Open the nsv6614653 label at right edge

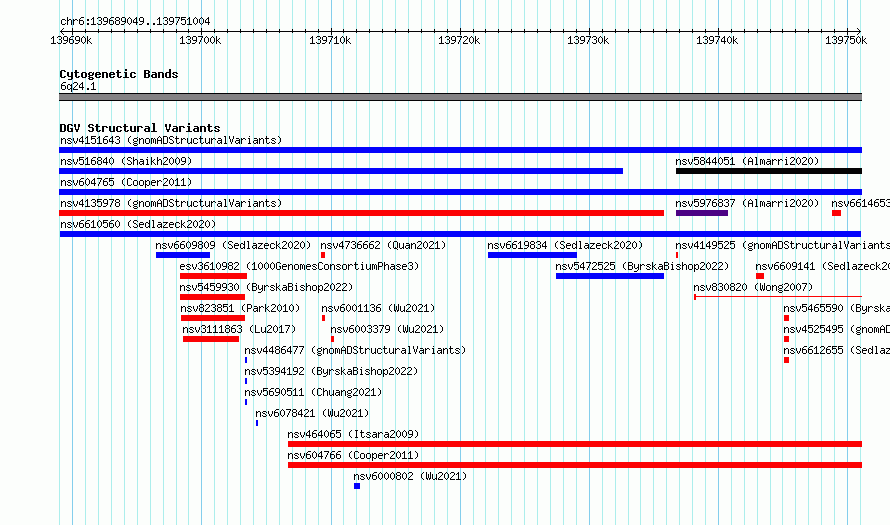[860, 203]
